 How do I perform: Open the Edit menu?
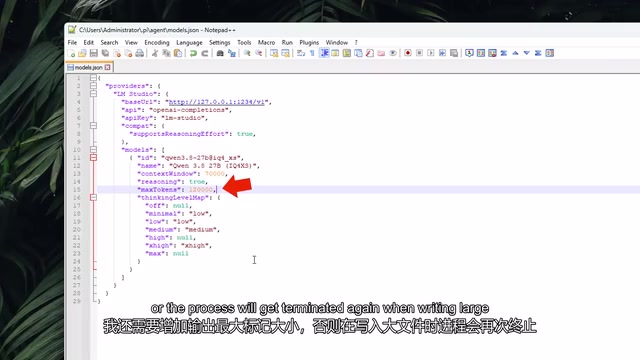tap(89, 42)
